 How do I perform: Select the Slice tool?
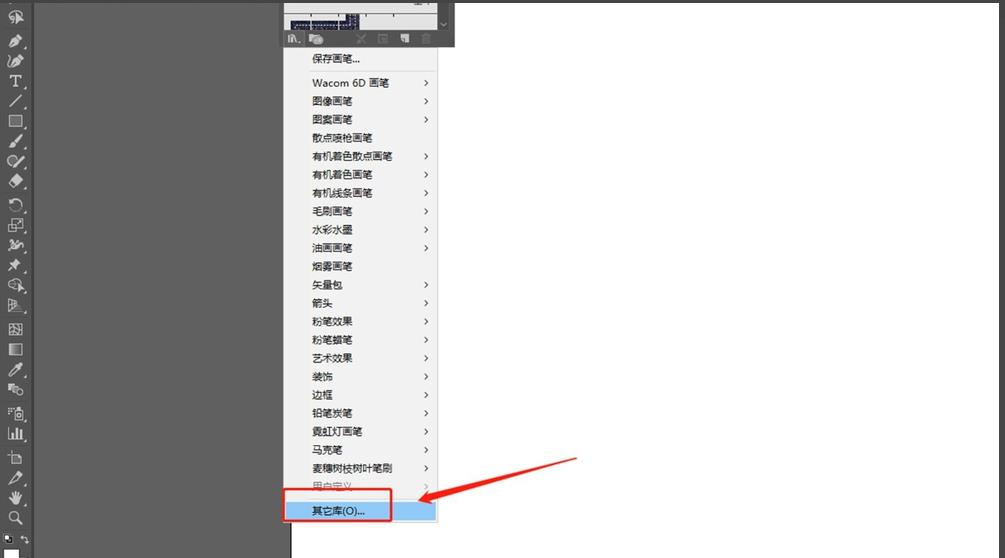15,478
